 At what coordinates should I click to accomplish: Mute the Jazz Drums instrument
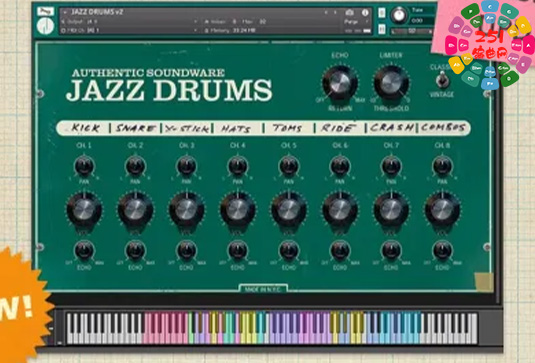pyautogui.click(x=382, y=29)
